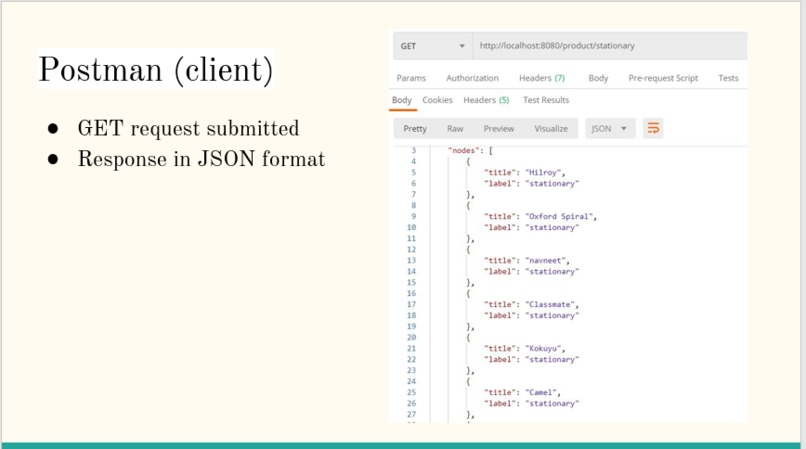Open the JSON format dropdown
This screenshot has width=806, height=449.
click(610, 129)
